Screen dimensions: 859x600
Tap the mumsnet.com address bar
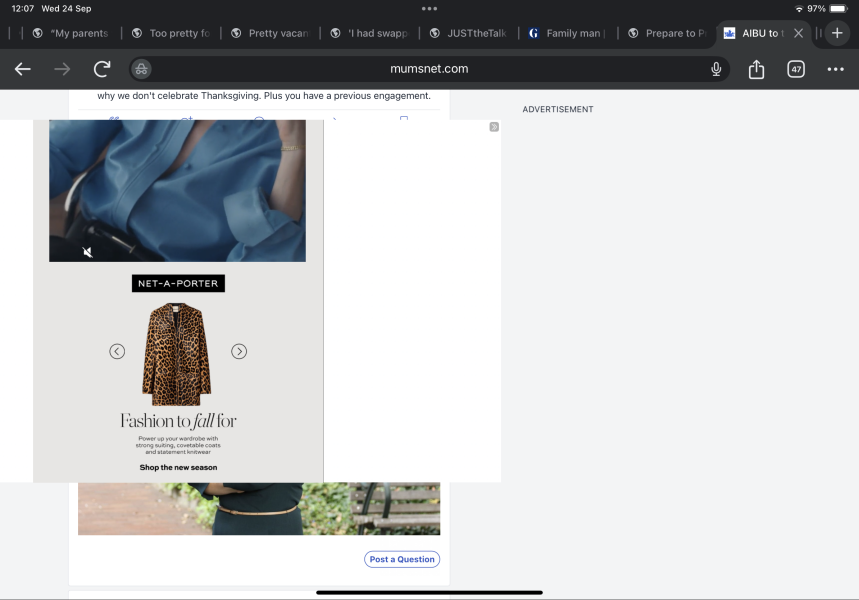429,69
